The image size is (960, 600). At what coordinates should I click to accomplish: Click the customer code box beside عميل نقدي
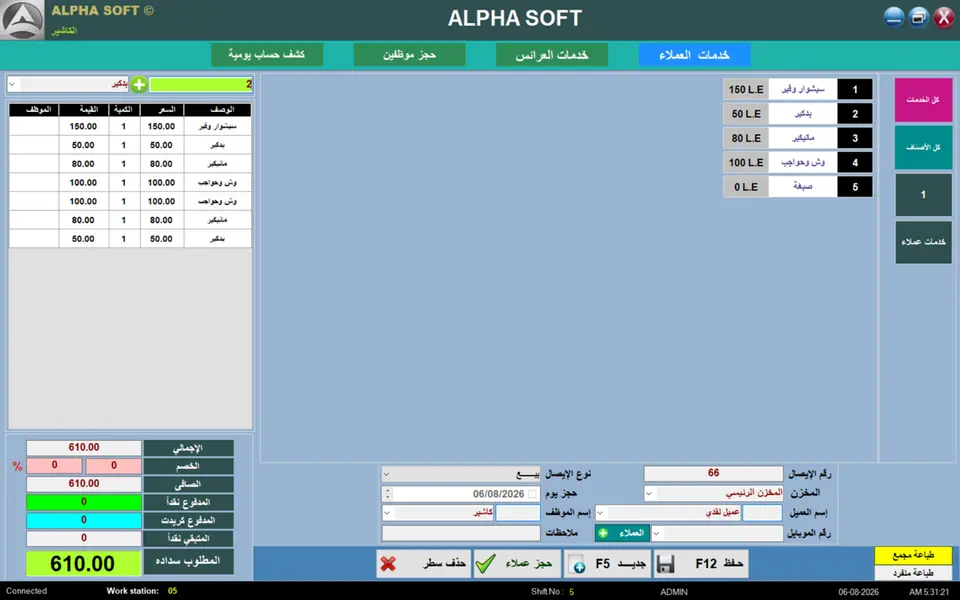coord(762,512)
